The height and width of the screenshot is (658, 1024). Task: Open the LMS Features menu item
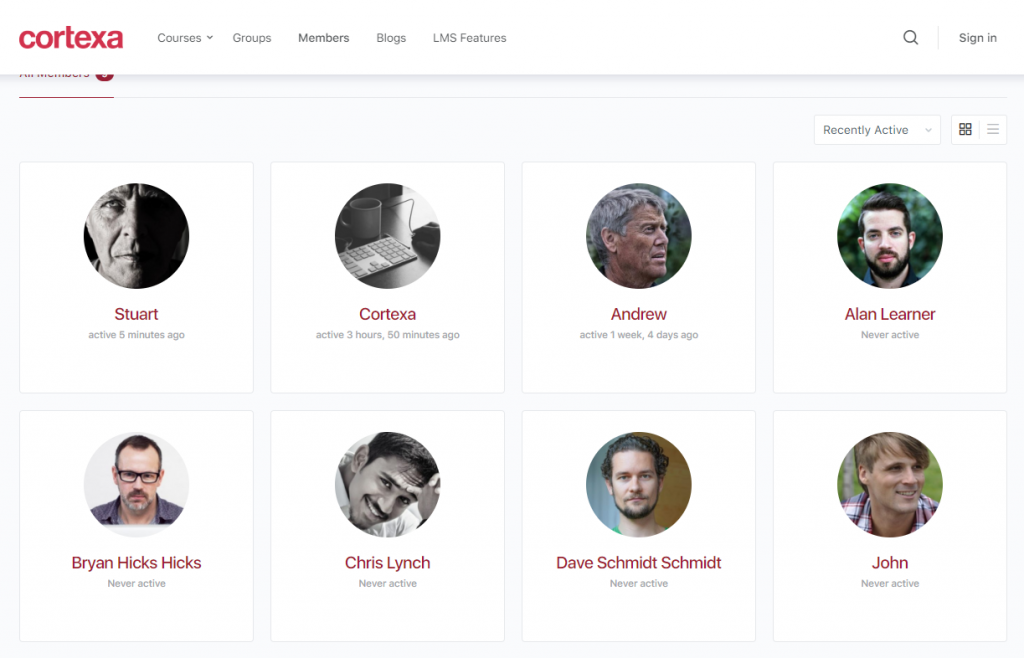coord(469,38)
